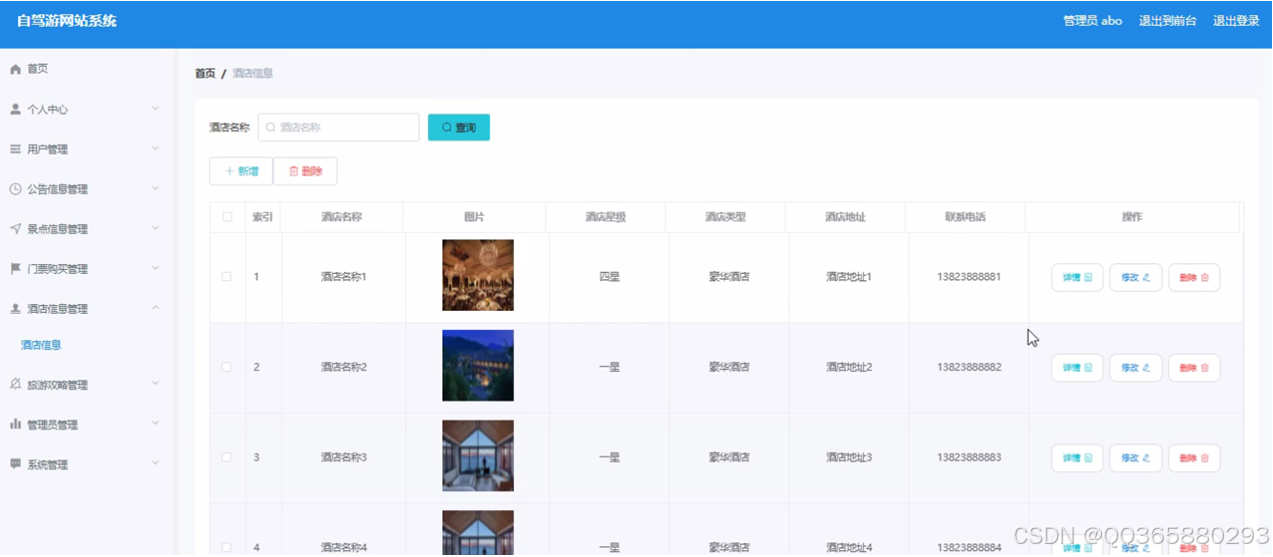This screenshot has width=1273, height=557.
Task: Click the search magnifier icon inside 酒店名称 field
Action: (x=270, y=128)
